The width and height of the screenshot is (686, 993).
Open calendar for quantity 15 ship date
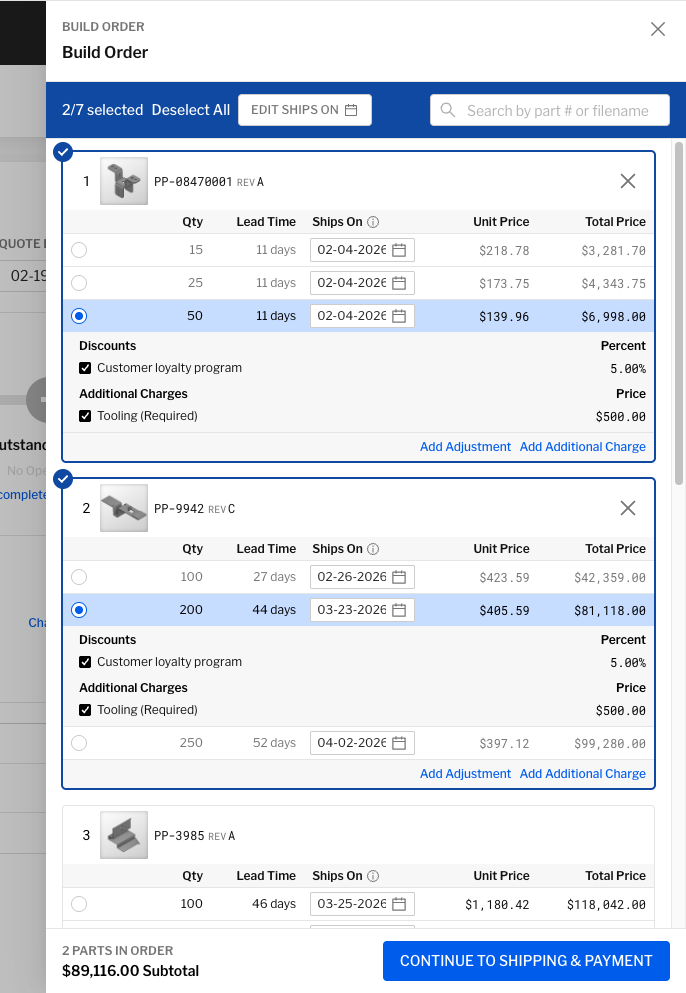tap(399, 250)
